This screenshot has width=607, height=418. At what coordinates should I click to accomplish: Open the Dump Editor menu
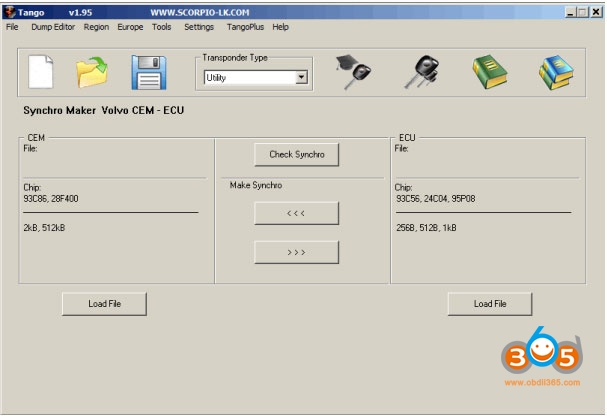pyautogui.click(x=53, y=27)
